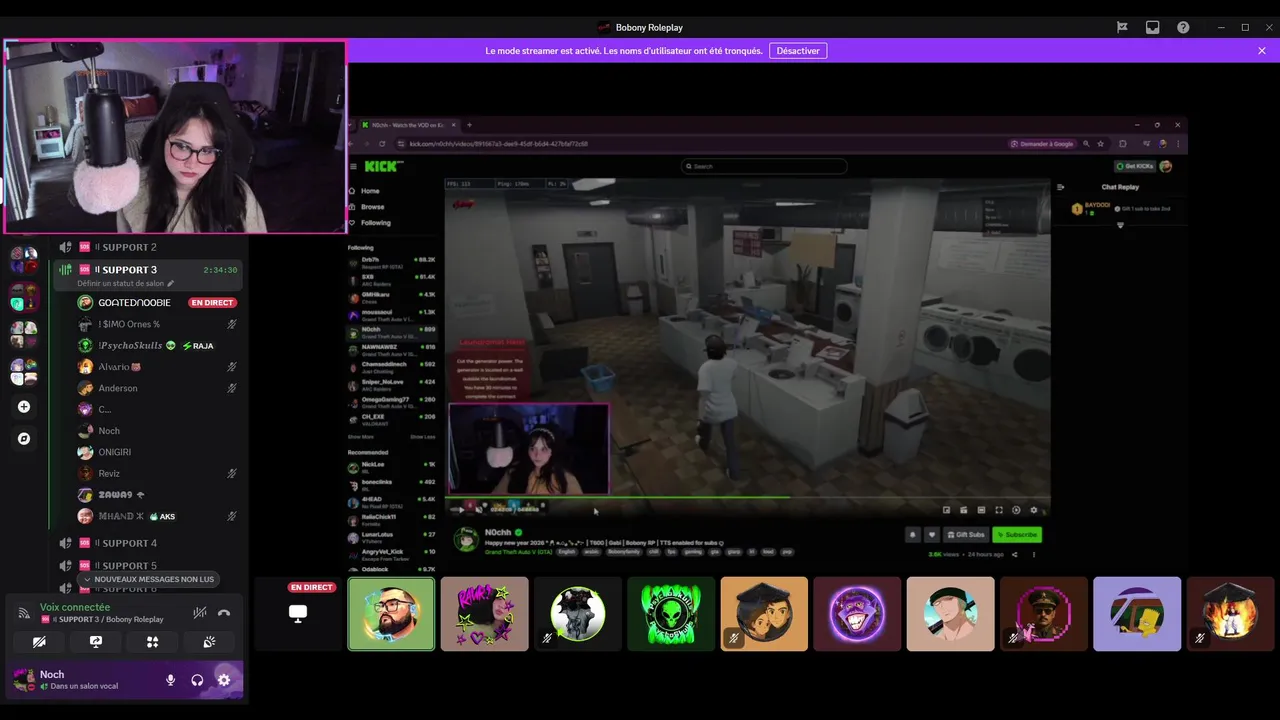The width and height of the screenshot is (1280, 720).
Task: Select the military officer avatar tile
Action: pos(1043,614)
